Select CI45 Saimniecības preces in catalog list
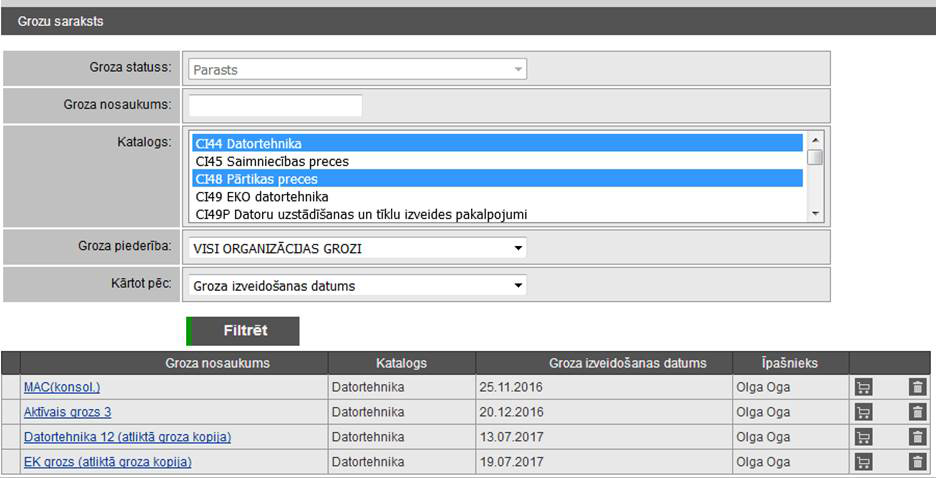This screenshot has height=478, width=936. tap(272, 161)
